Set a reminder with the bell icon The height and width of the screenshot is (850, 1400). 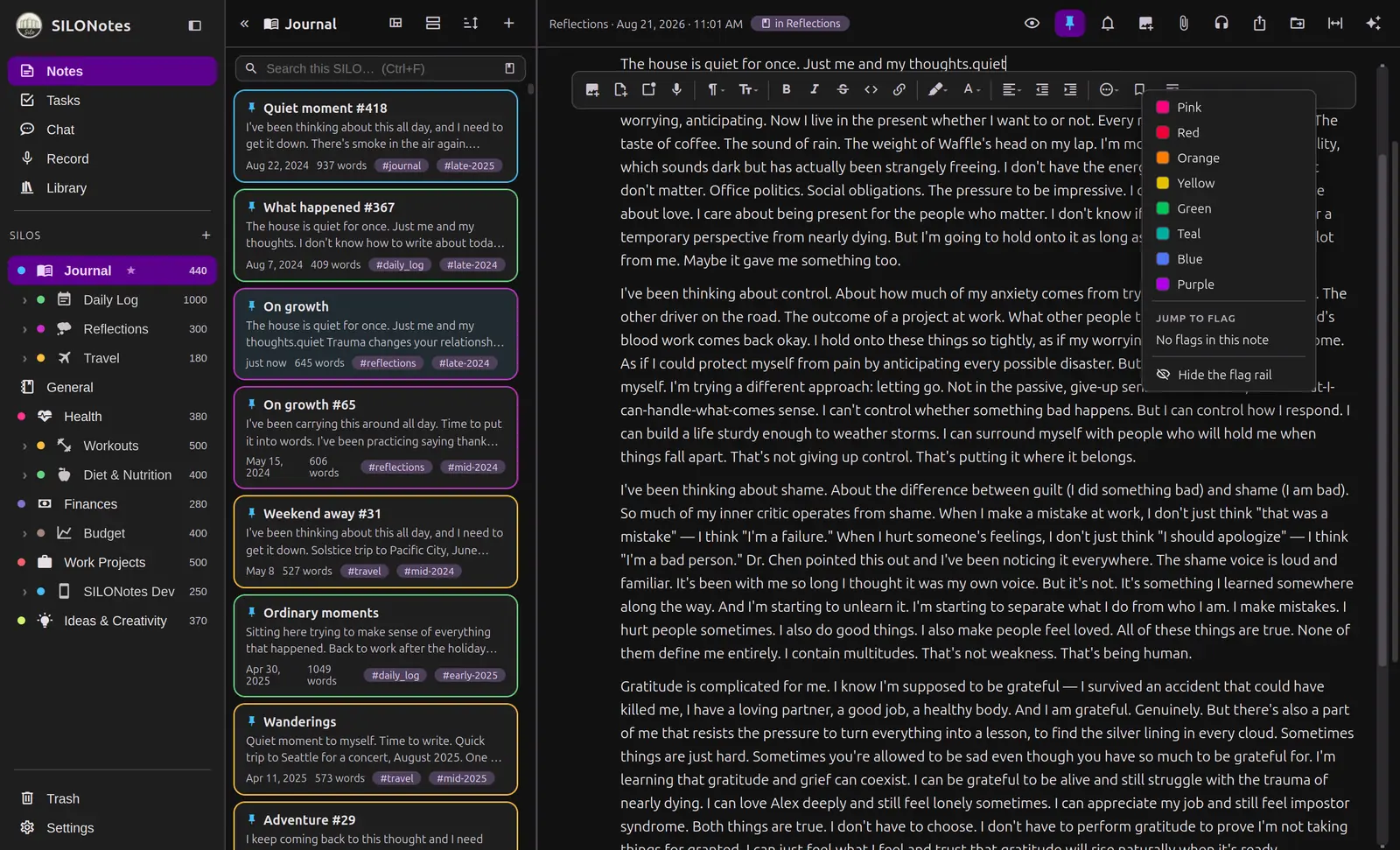[1108, 24]
